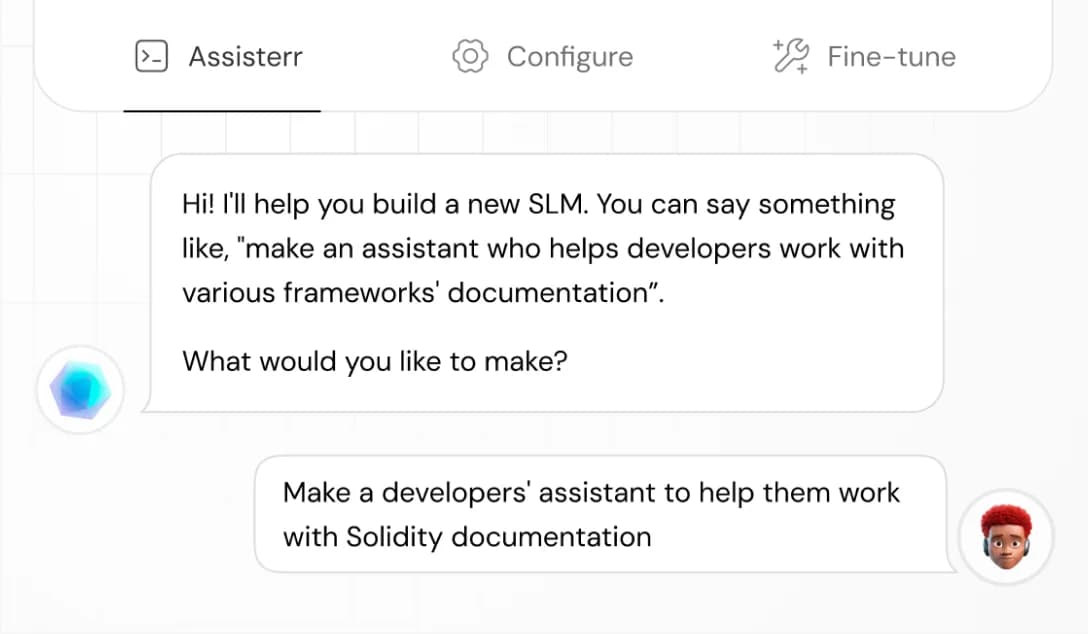Viewport: 1088px width, 634px height.
Task: Click the "with Solidity documentation" line
Action: pos(467,537)
